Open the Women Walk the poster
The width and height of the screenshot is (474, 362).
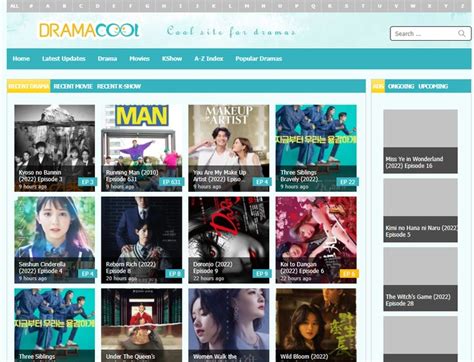pos(229,325)
